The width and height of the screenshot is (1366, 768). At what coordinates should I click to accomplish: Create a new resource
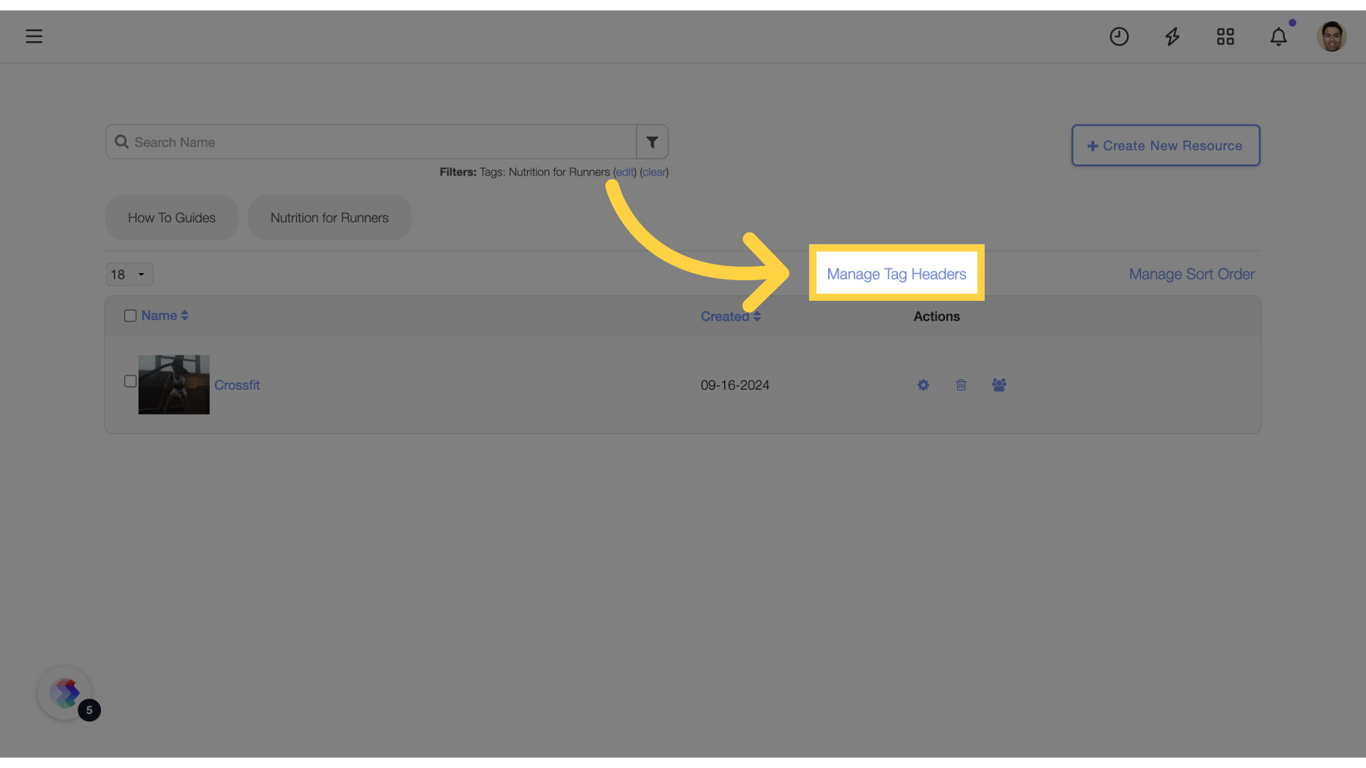1165,145
